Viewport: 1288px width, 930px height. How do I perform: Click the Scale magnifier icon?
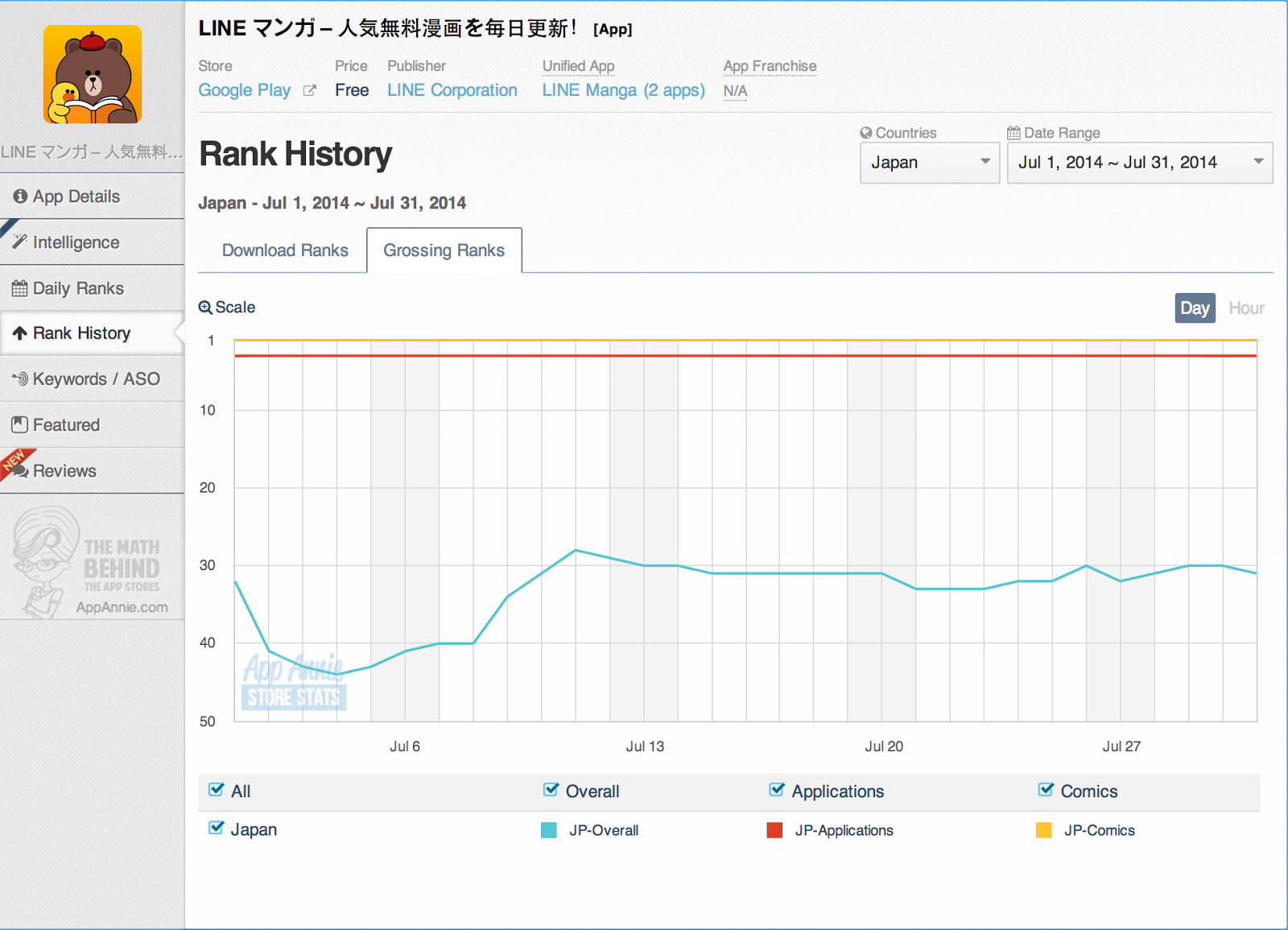click(x=205, y=308)
